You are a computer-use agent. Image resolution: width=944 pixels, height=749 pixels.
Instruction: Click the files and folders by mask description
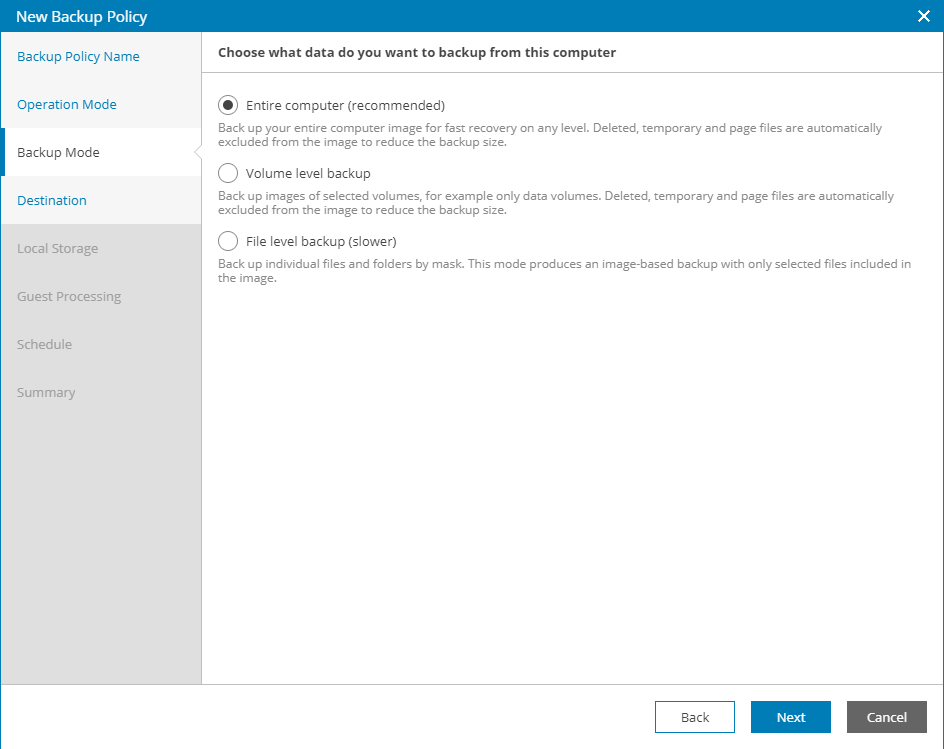[565, 271]
